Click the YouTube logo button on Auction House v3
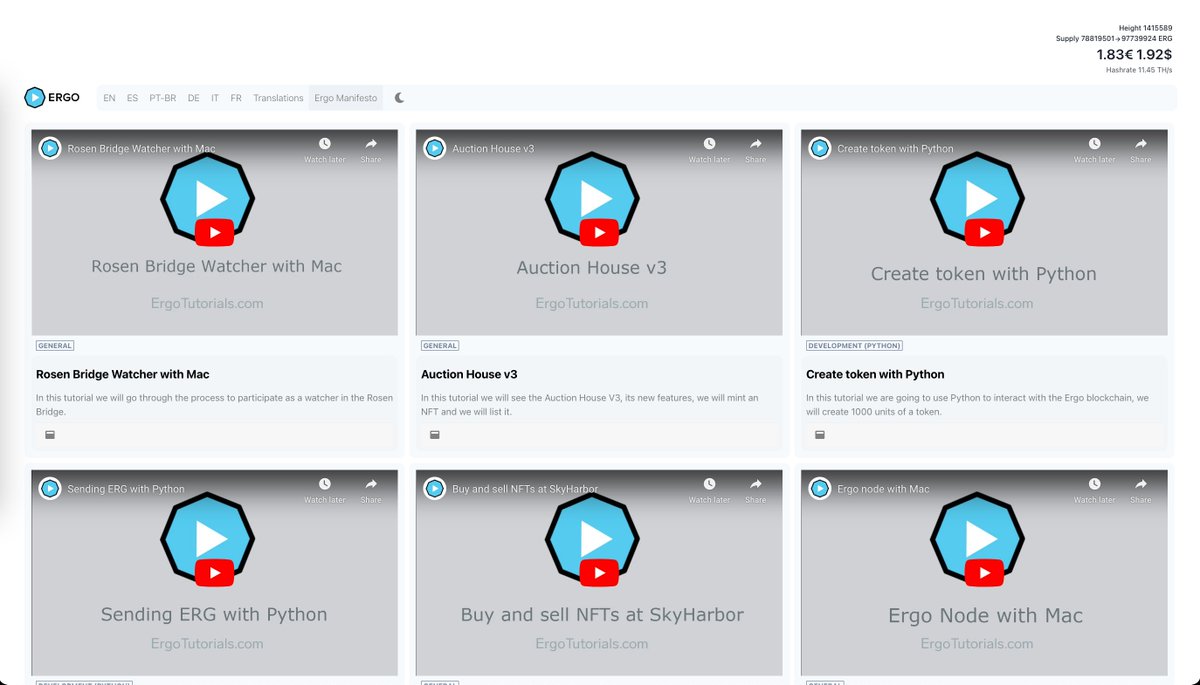 click(598, 232)
